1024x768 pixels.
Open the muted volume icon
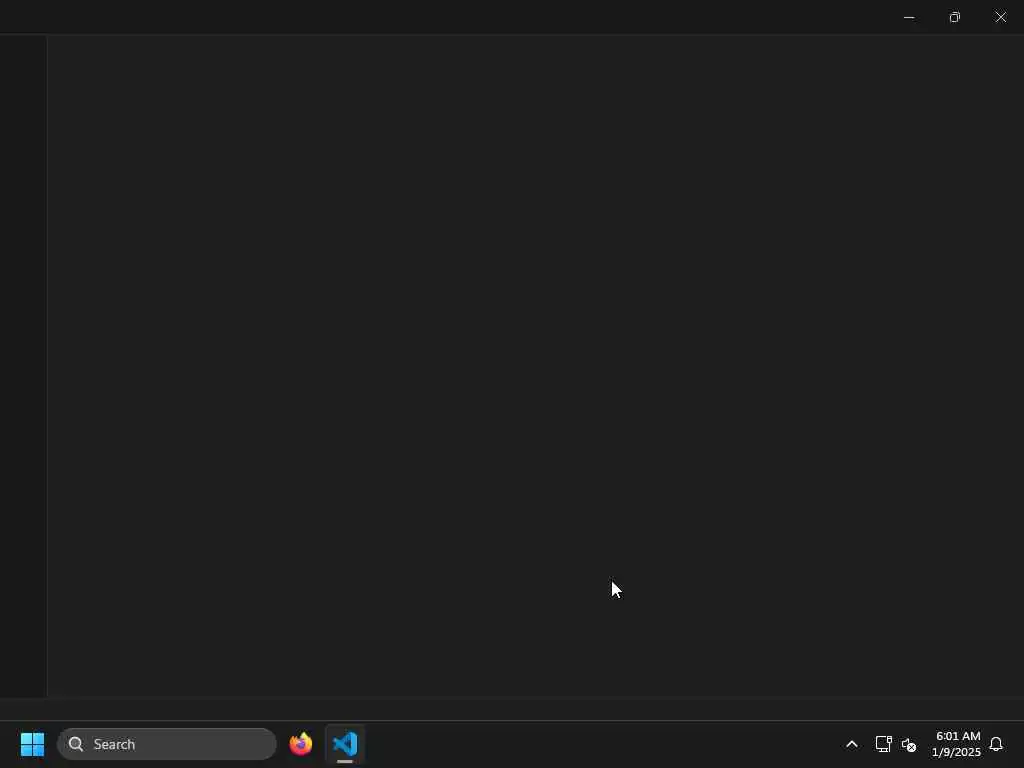pyautogui.click(x=908, y=744)
